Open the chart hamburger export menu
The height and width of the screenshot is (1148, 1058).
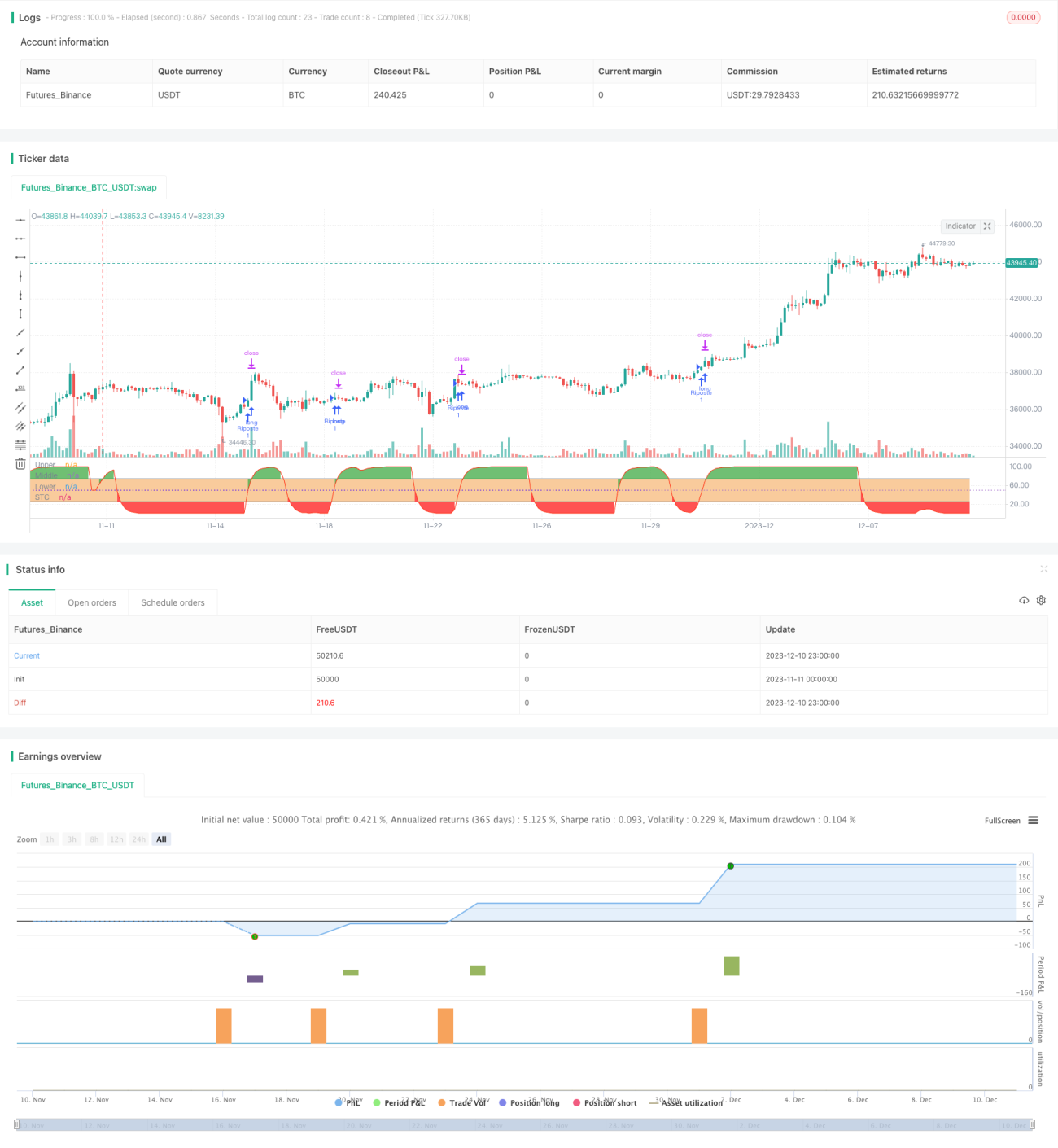(x=1034, y=820)
